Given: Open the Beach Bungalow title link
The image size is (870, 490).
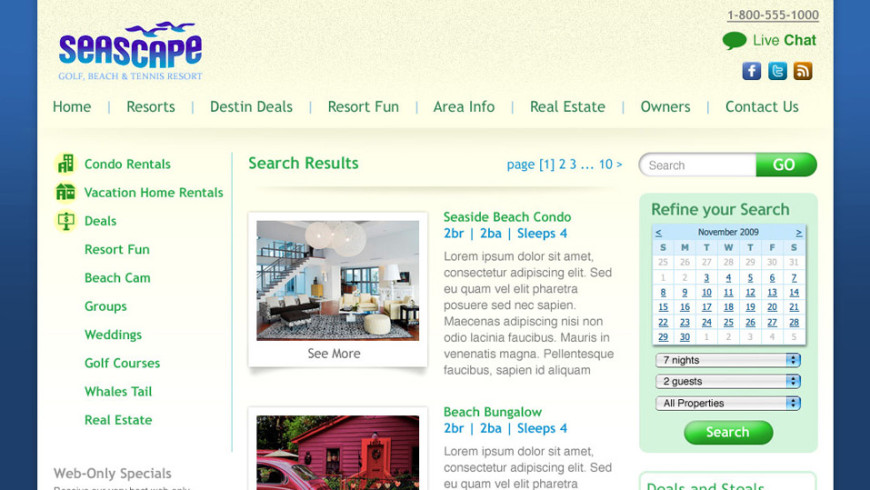Looking at the screenshot, I should pyautogui.click(x=493, y=412).
